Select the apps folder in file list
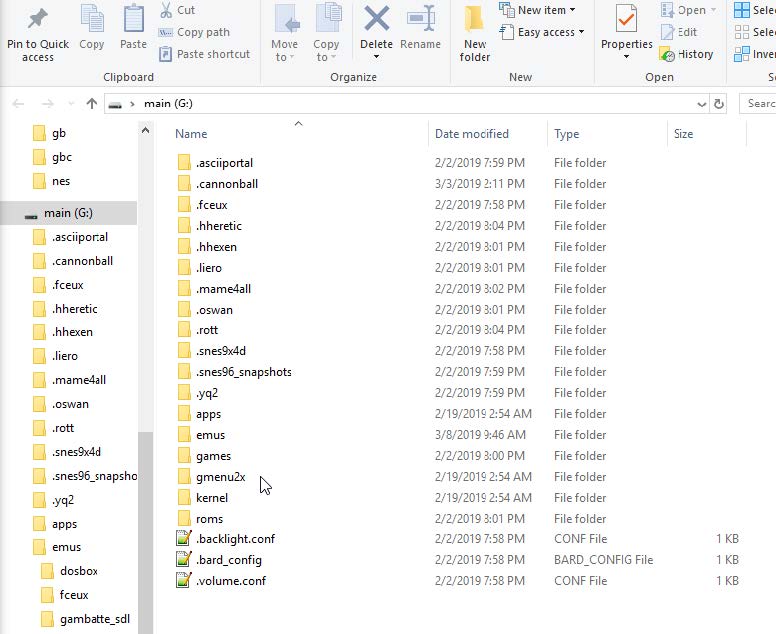This screenshot has width=776, height=634. (208, 414)
